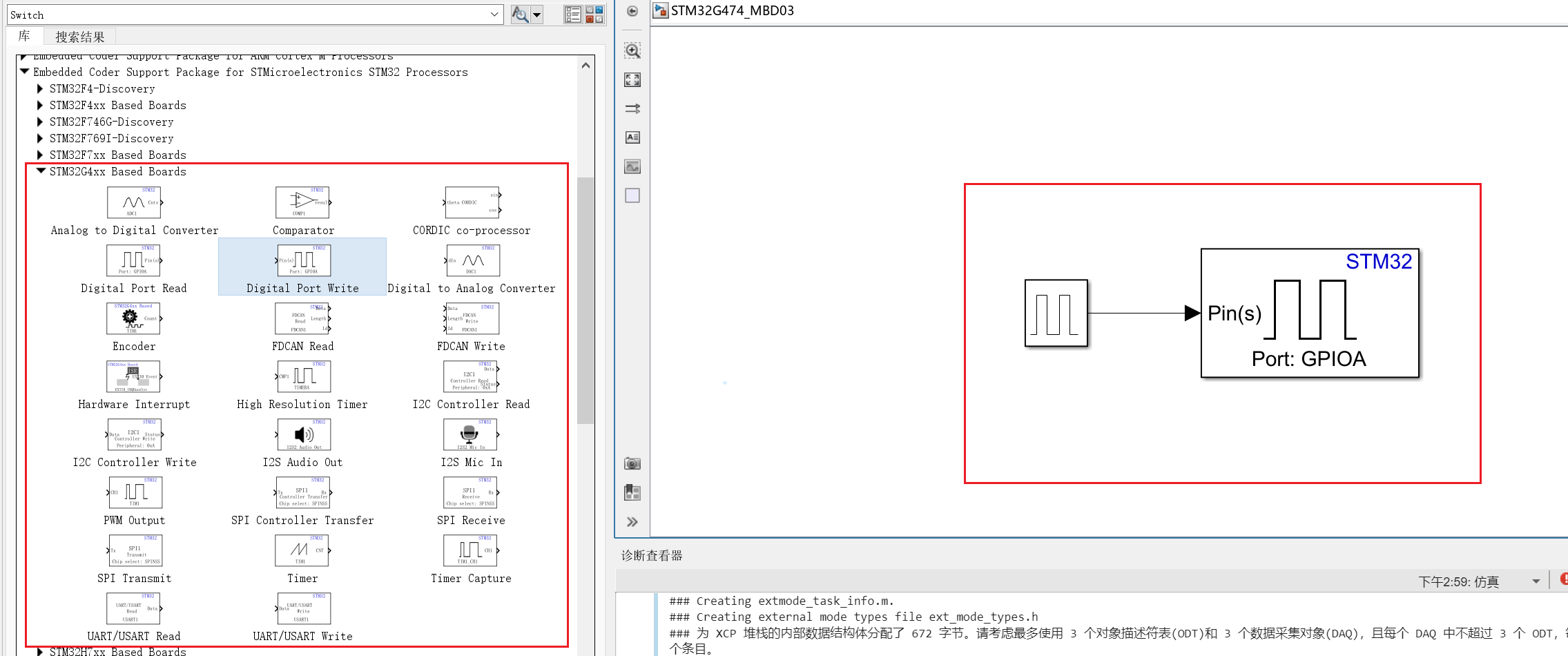Select the I2S Mic In block
Viewport: 1568px width, 656px height.
pos(472,434)
